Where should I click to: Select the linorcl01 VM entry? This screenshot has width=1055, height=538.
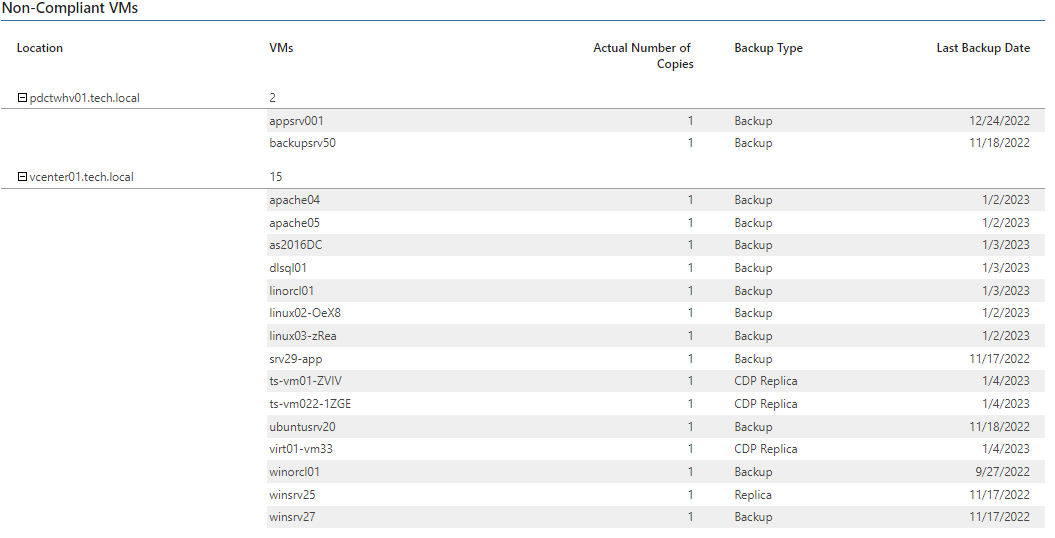[x=291, y=291]
